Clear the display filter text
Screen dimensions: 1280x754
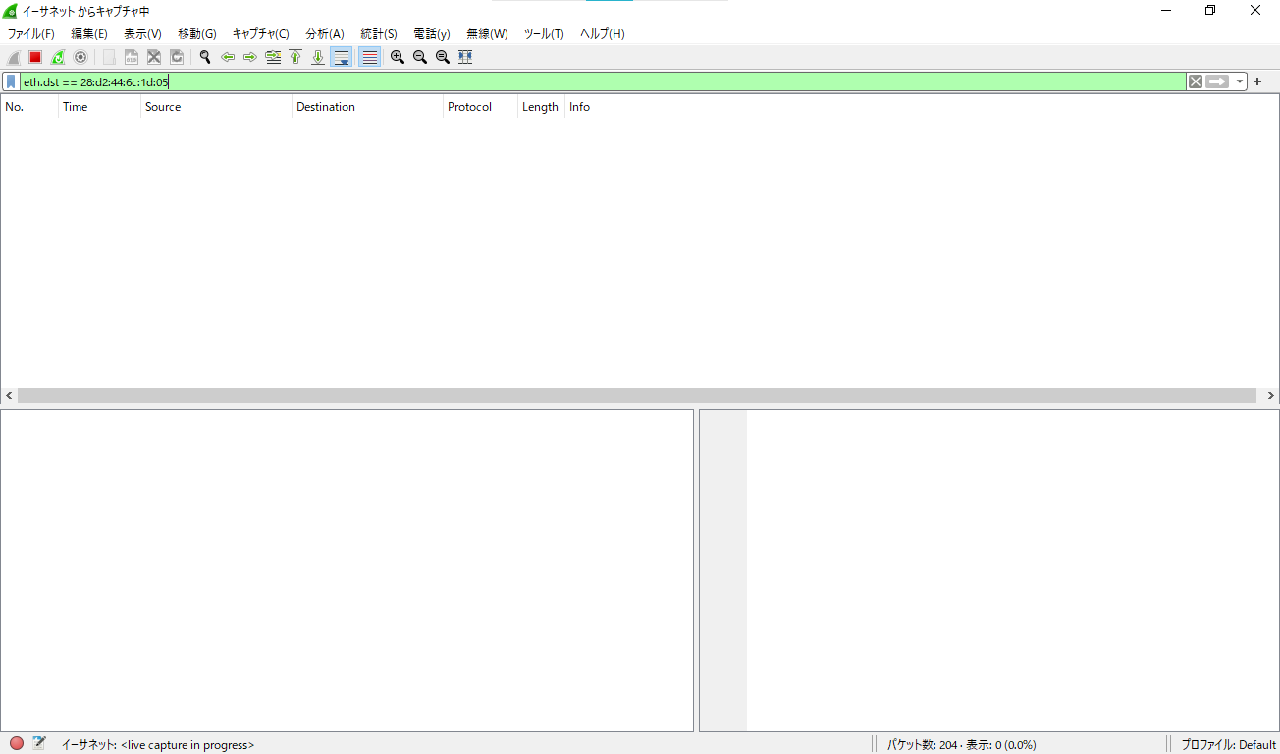pyautogui.click(x=1195, y=82)
